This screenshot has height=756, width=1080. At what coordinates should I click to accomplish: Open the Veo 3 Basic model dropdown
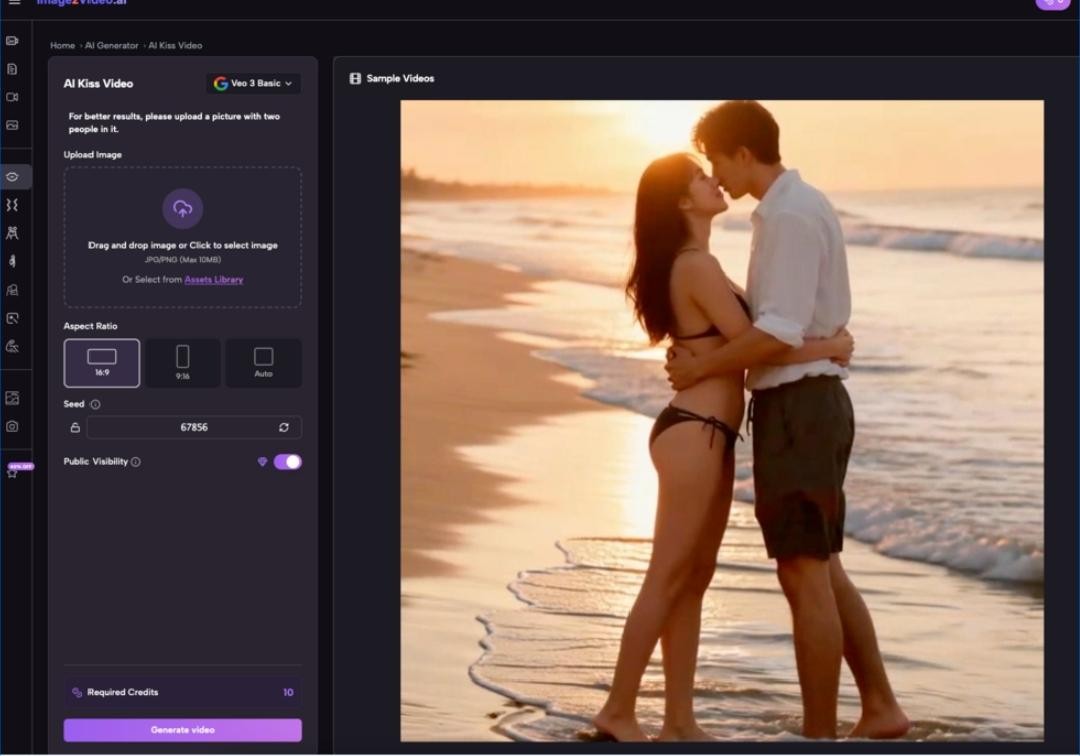click(x=253, y=84)
